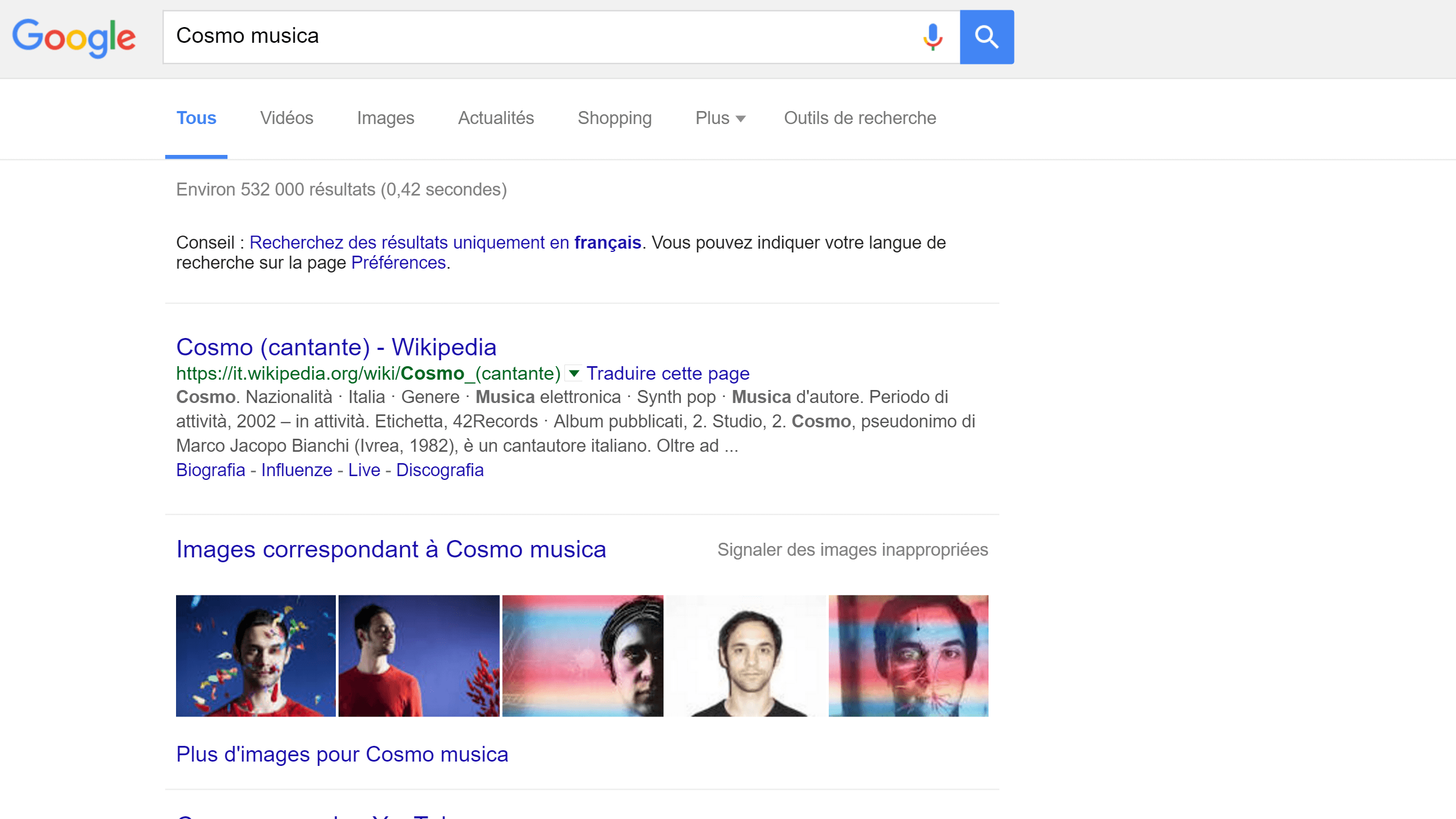Open the Shopping tab

click(614, 118)
